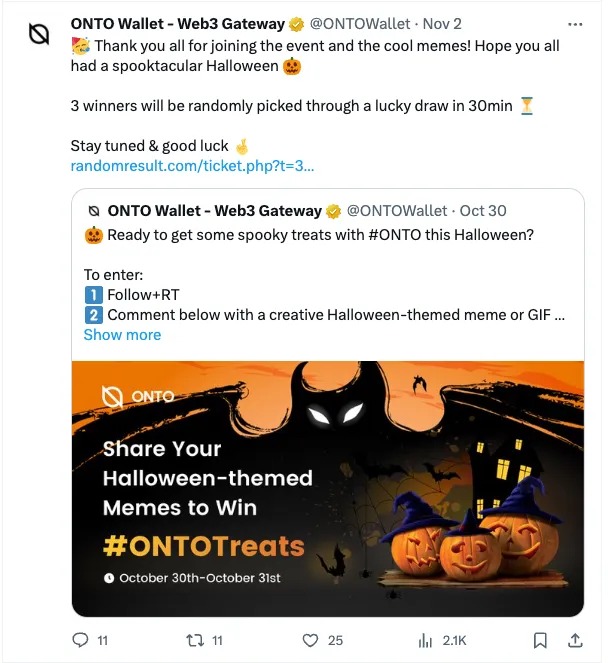Expand quoted tweet with Show more
The image size is (608, 663).
pyautogui.click(x=122, y=335)
